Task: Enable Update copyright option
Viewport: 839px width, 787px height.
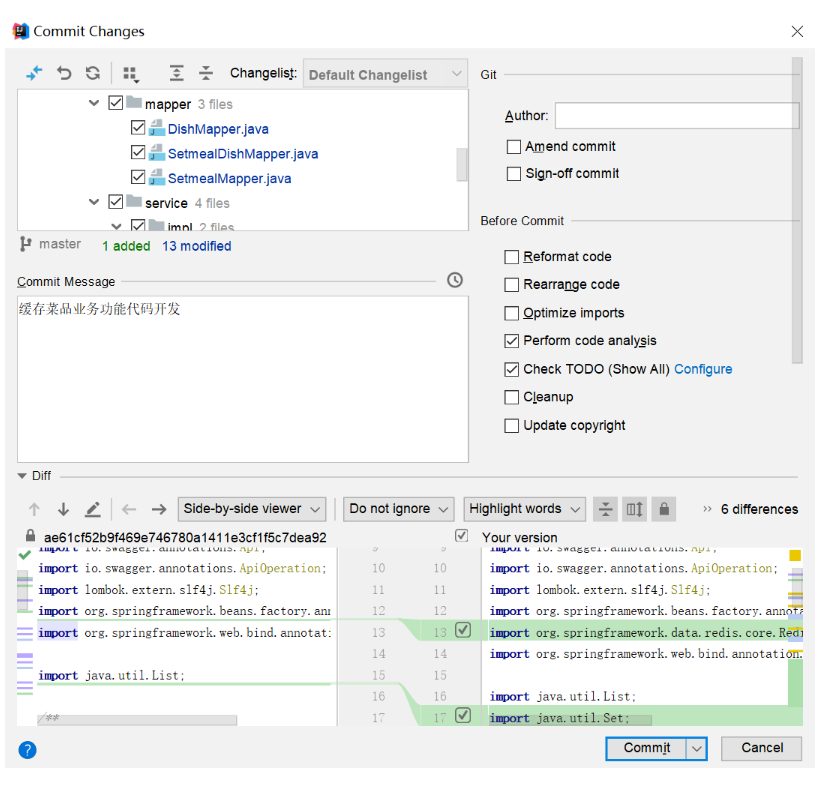Action: tap(512, 425)
